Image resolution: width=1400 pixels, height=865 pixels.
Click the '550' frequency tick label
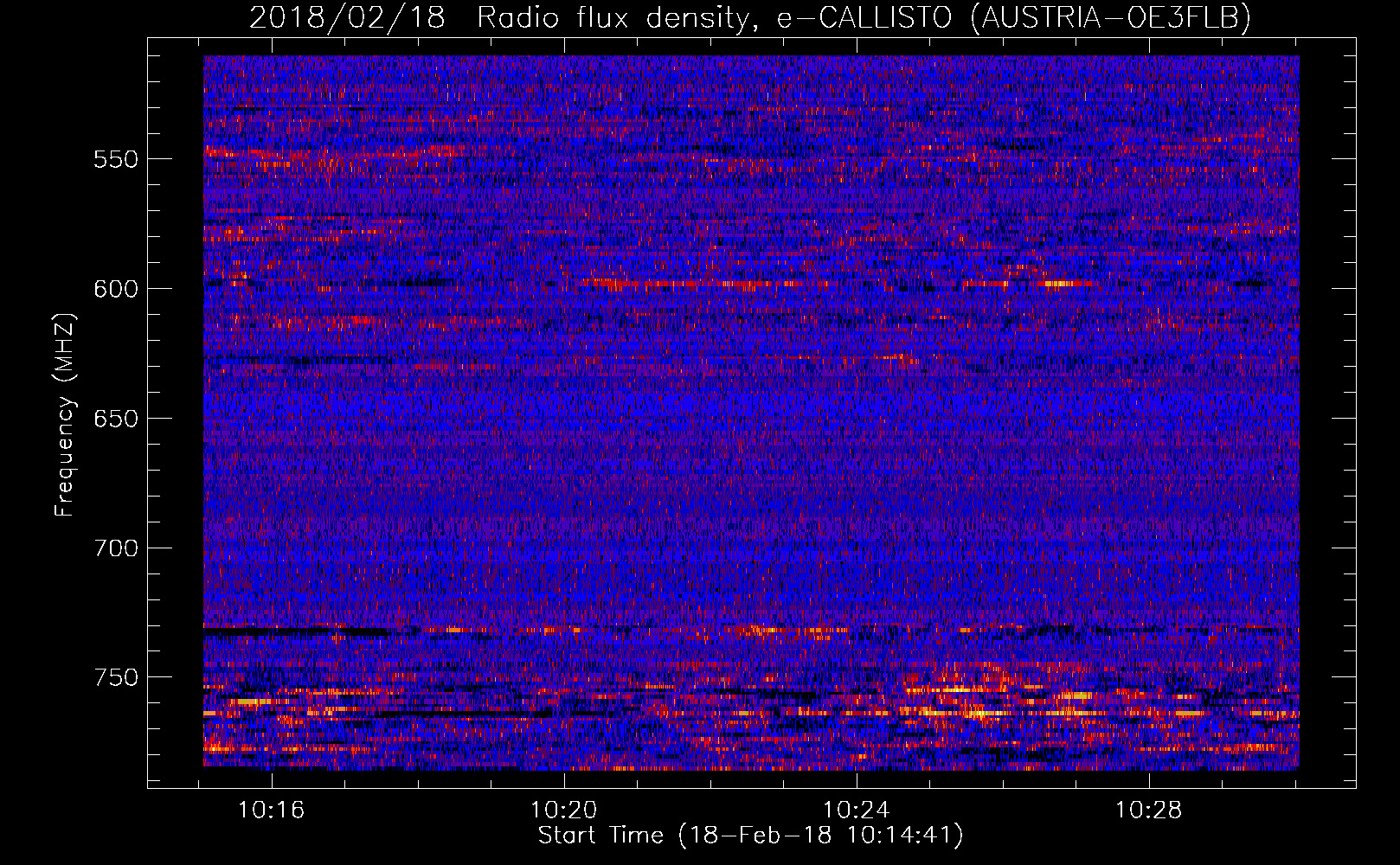point(116,159)
